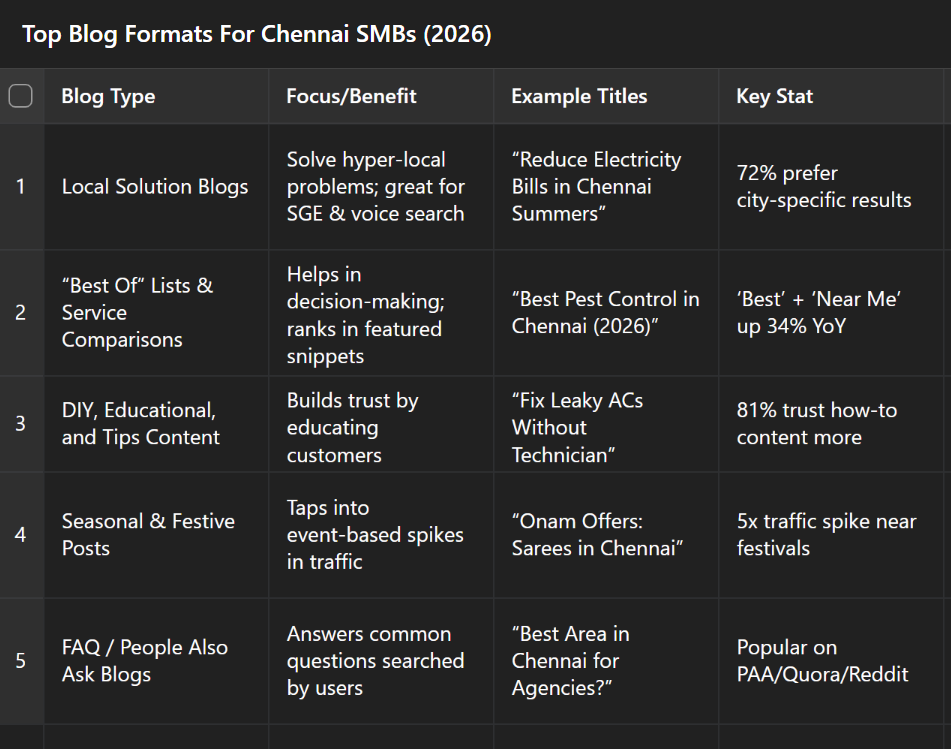Click the Seasonal & Festive Posts cell
Viewport: 951px width, 749px height.
coord(156,536)
